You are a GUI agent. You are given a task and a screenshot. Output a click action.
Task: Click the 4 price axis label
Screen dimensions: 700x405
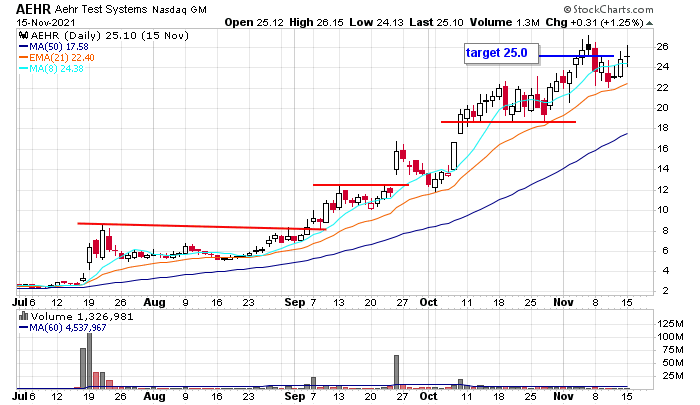[665, 271]
